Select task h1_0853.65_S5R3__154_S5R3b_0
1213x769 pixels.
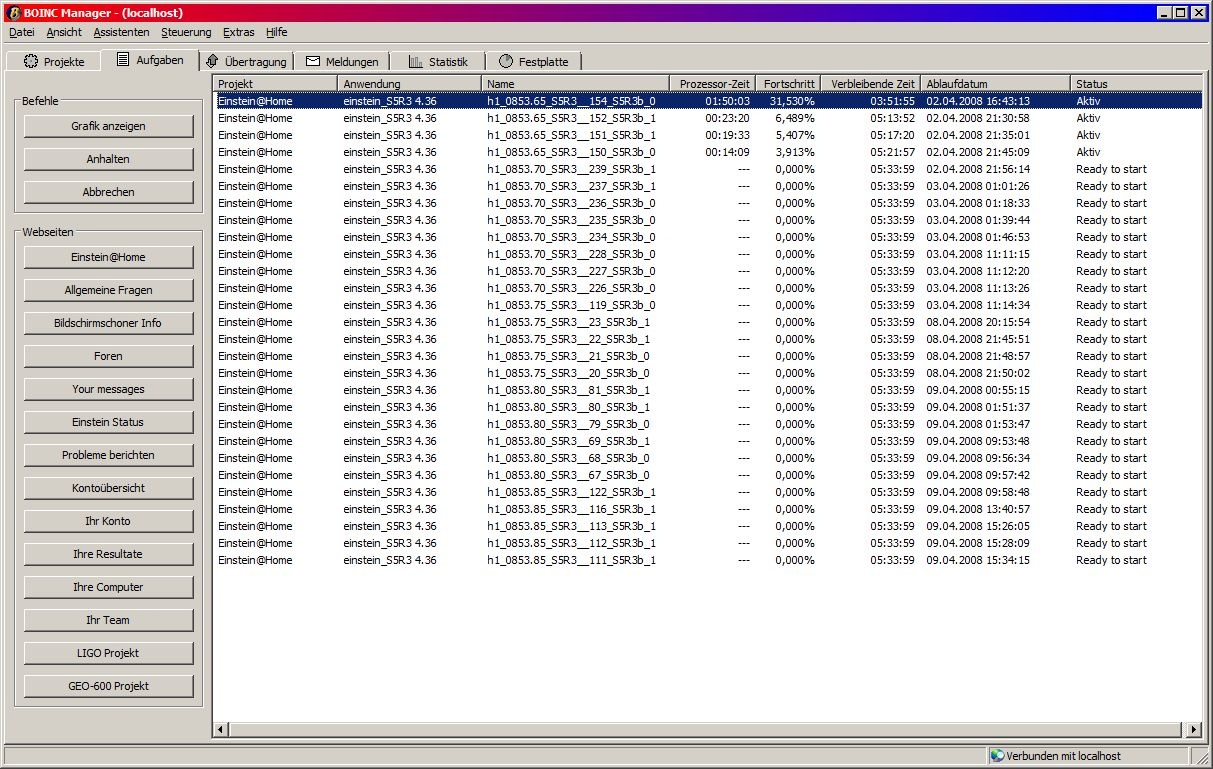point(708,101)
